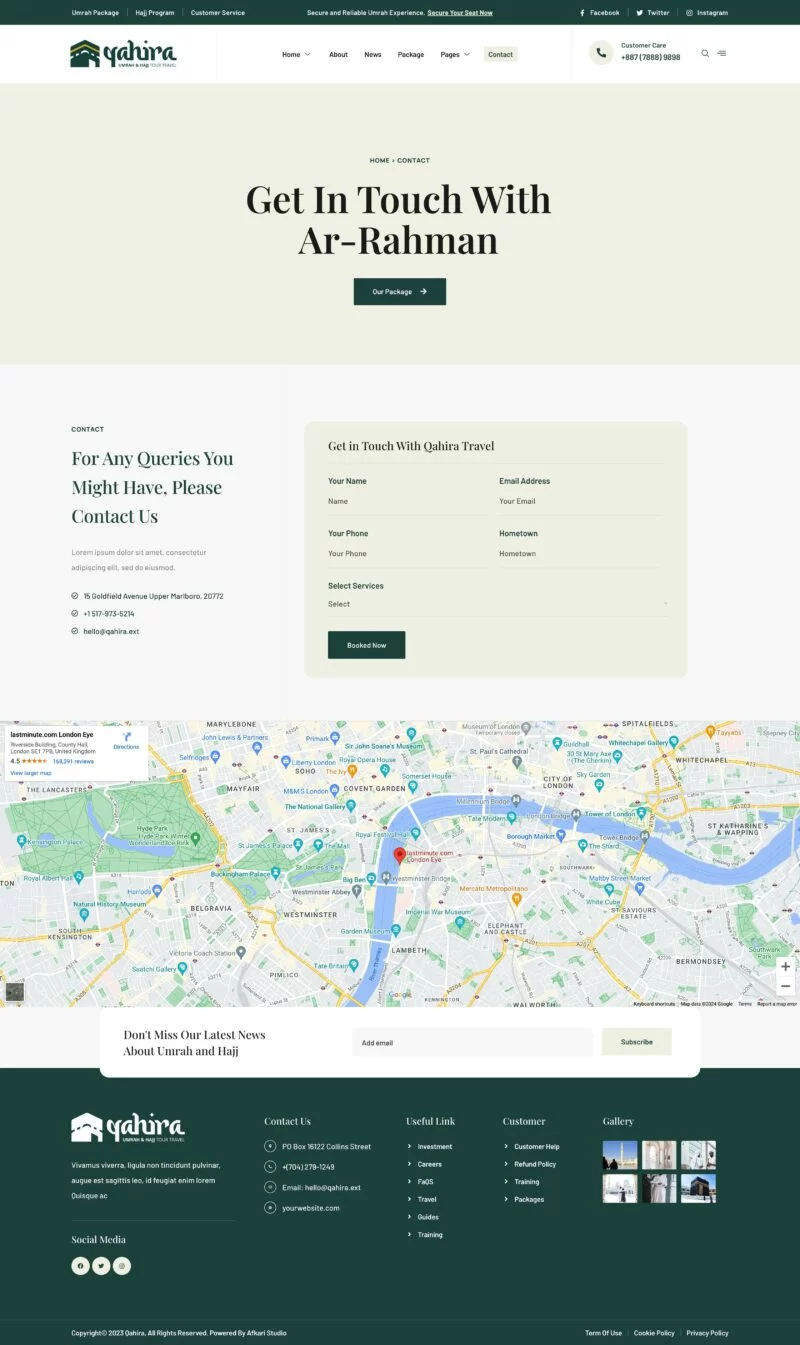Click the Customer Care phone icon

(601, 53)
